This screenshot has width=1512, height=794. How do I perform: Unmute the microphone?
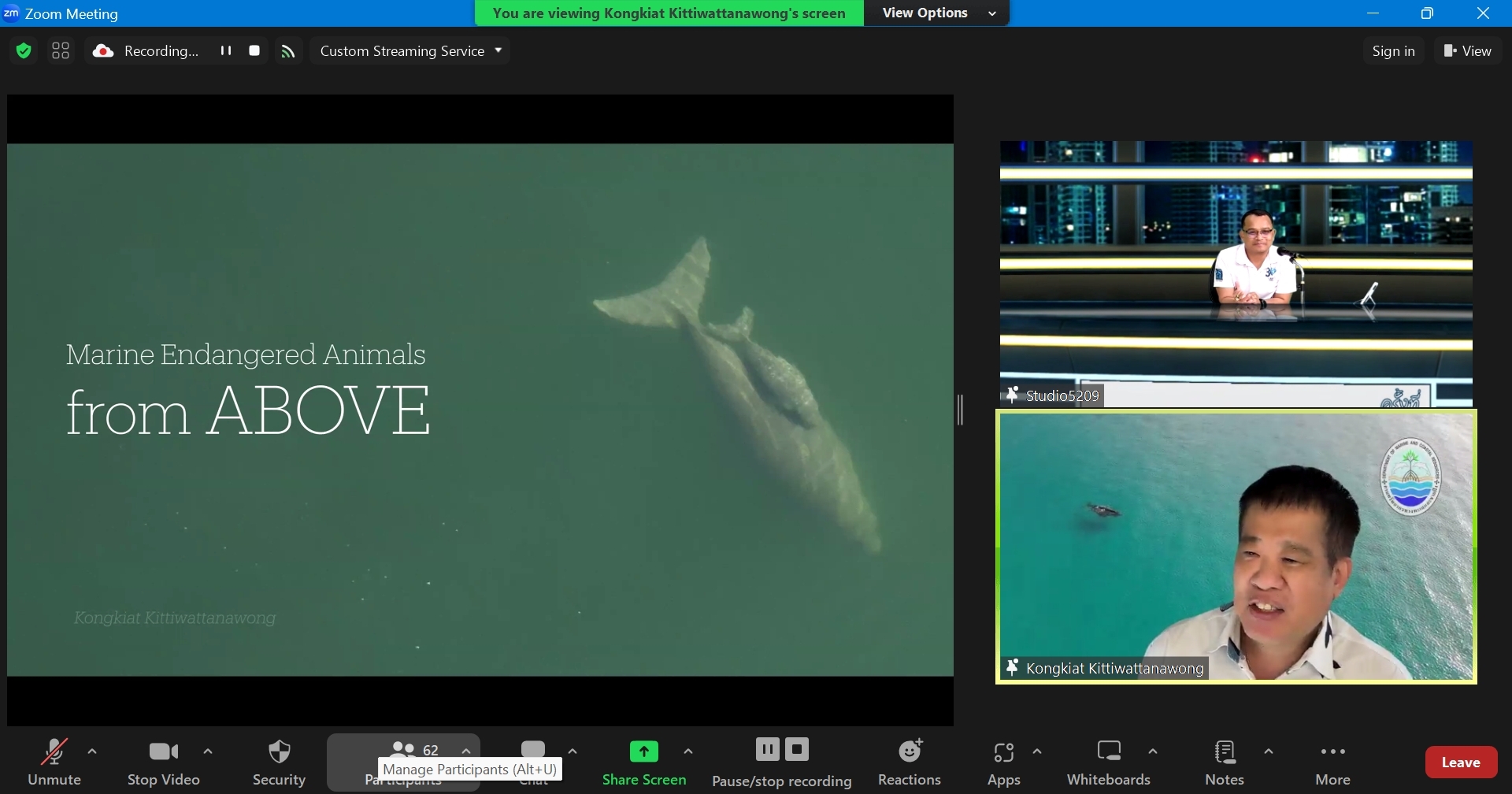[54, 762]
